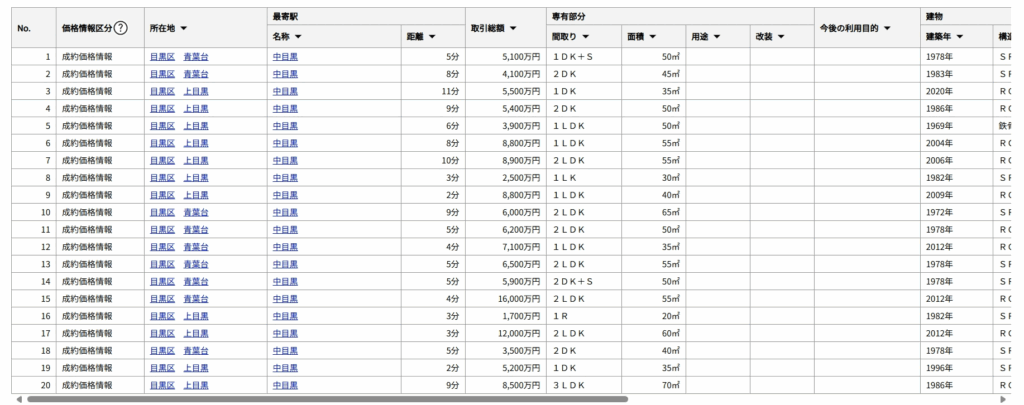Open the 所在地 column filter dropdown
Image resolution: width=1024 pixels, height=405 pixels.
[x=184, y=29]
